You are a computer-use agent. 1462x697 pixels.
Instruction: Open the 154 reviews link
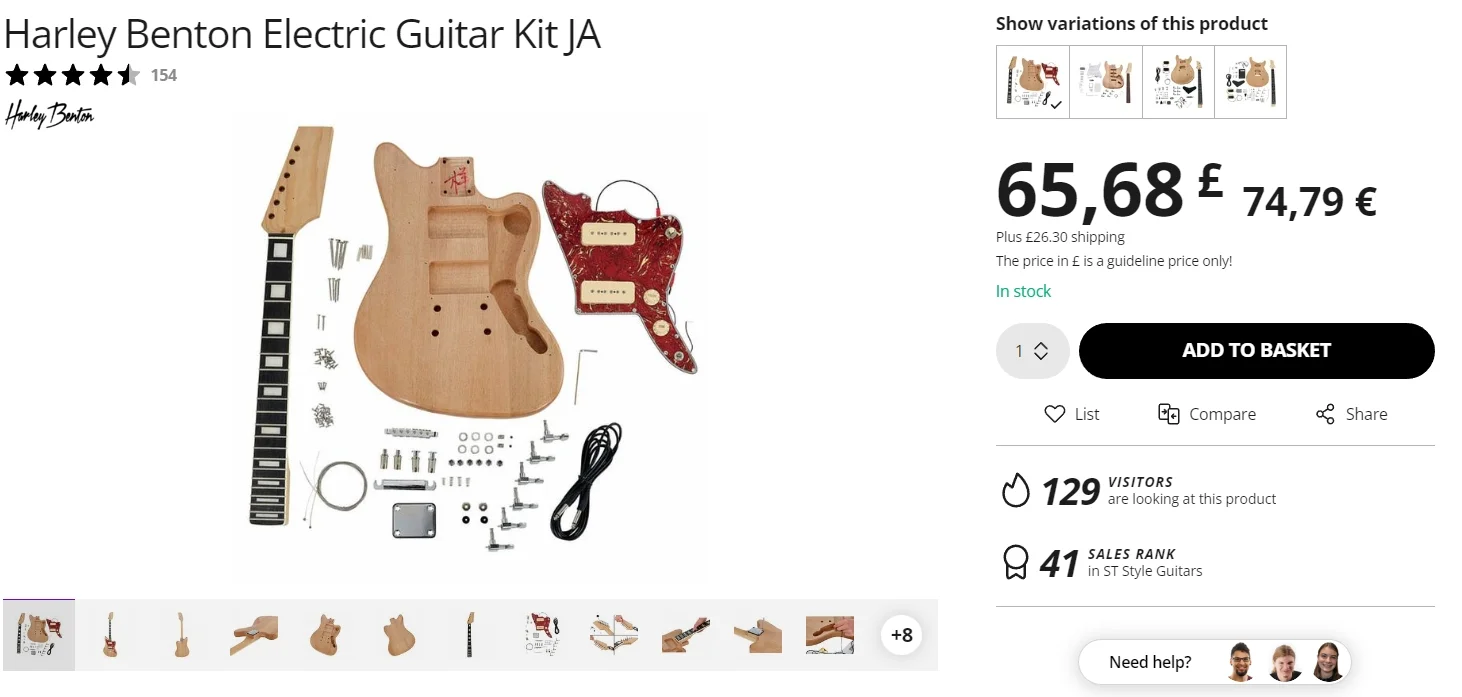(x=164, y=75)
